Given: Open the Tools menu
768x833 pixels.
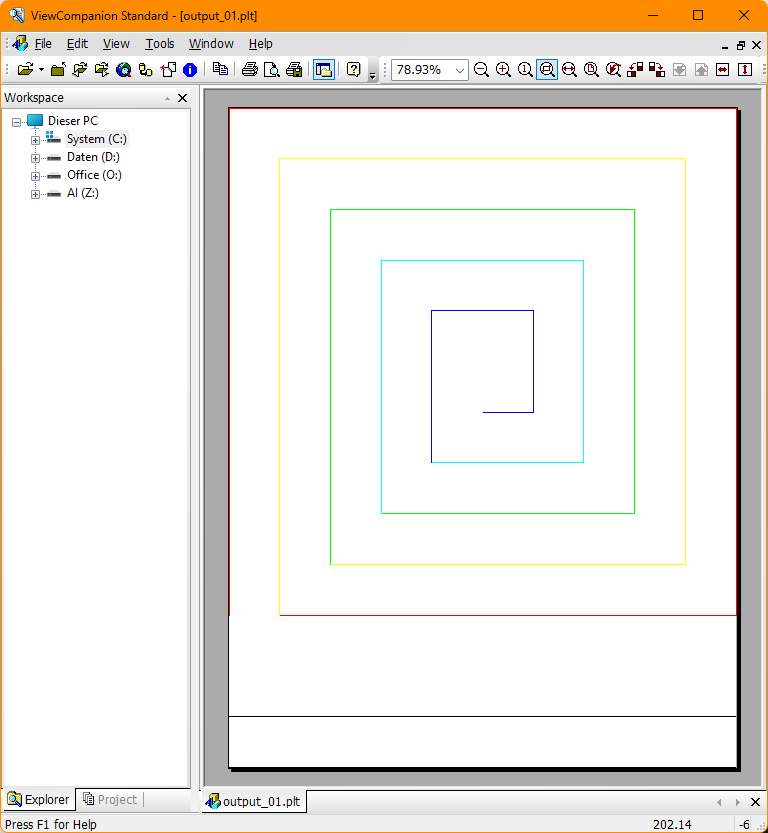Looking at the screenshot, I should coord(160,44).
